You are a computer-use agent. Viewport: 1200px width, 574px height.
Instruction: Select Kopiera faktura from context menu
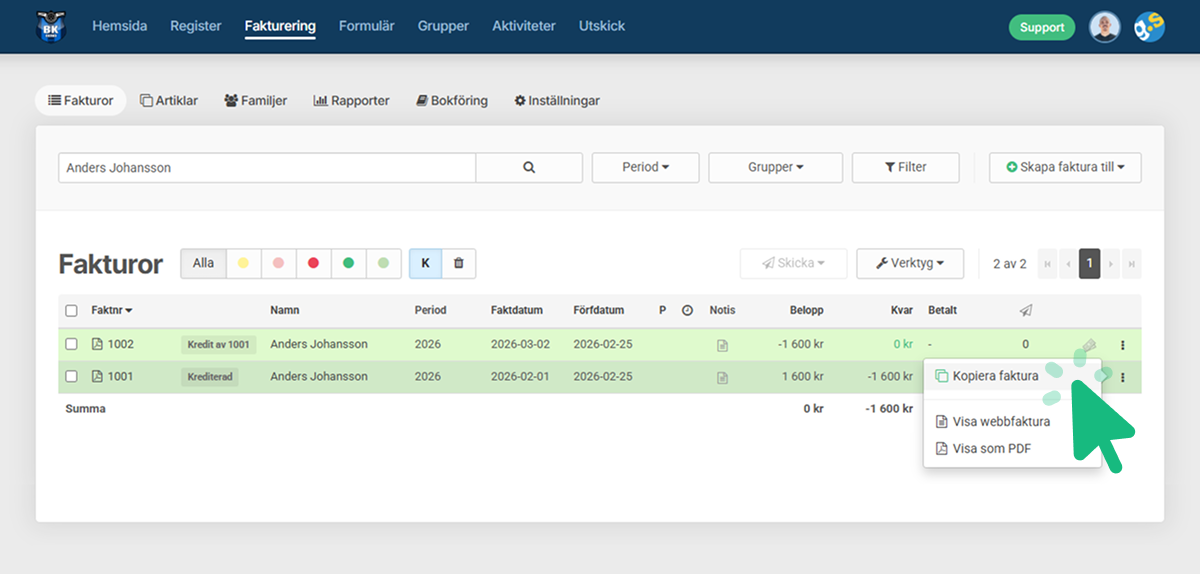pos(994,376)
